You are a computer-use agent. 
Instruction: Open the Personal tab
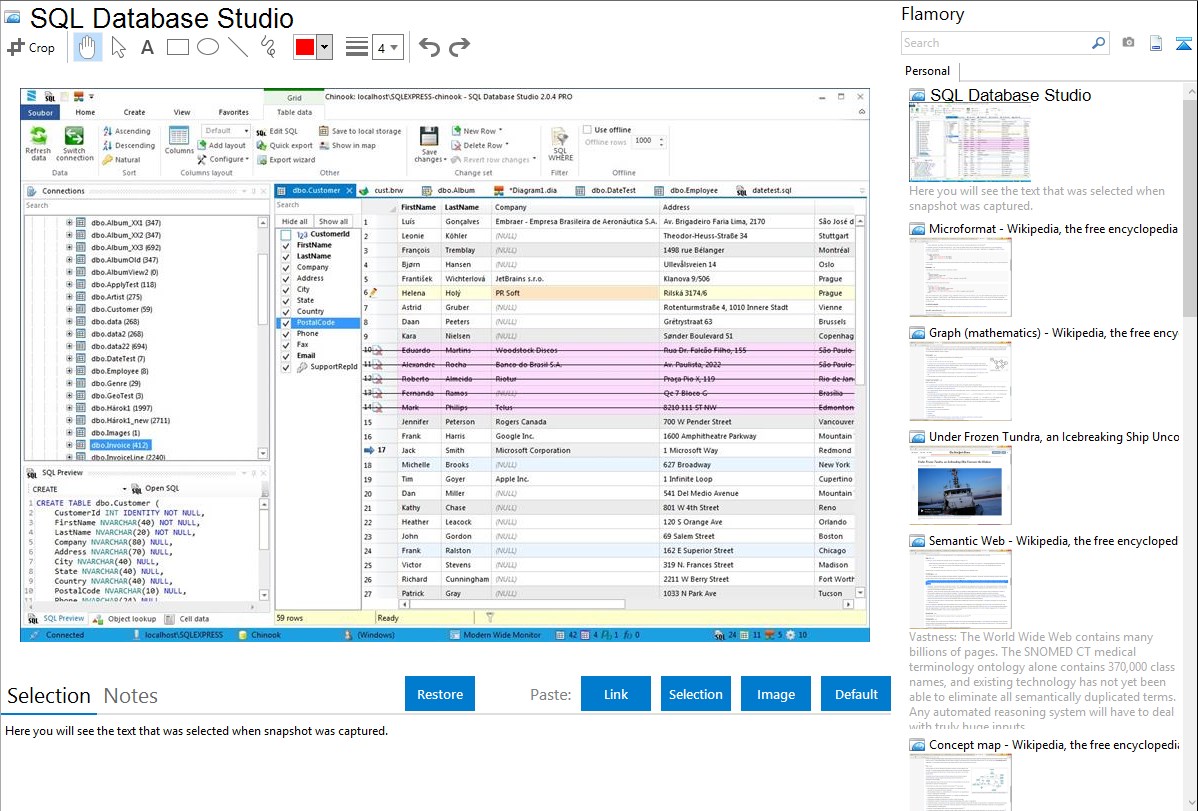[927, 71]
